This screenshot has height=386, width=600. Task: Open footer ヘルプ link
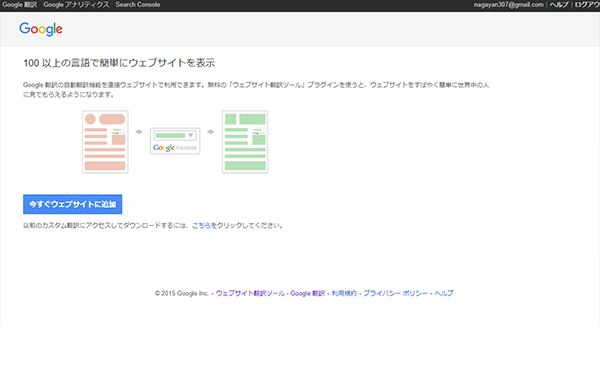[x=444, y=293]
